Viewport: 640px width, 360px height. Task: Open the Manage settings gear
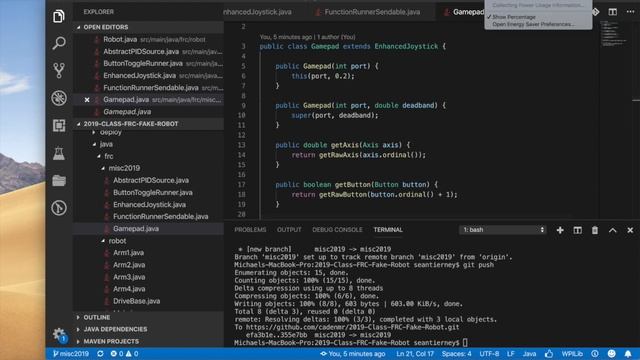pos(59,335)
